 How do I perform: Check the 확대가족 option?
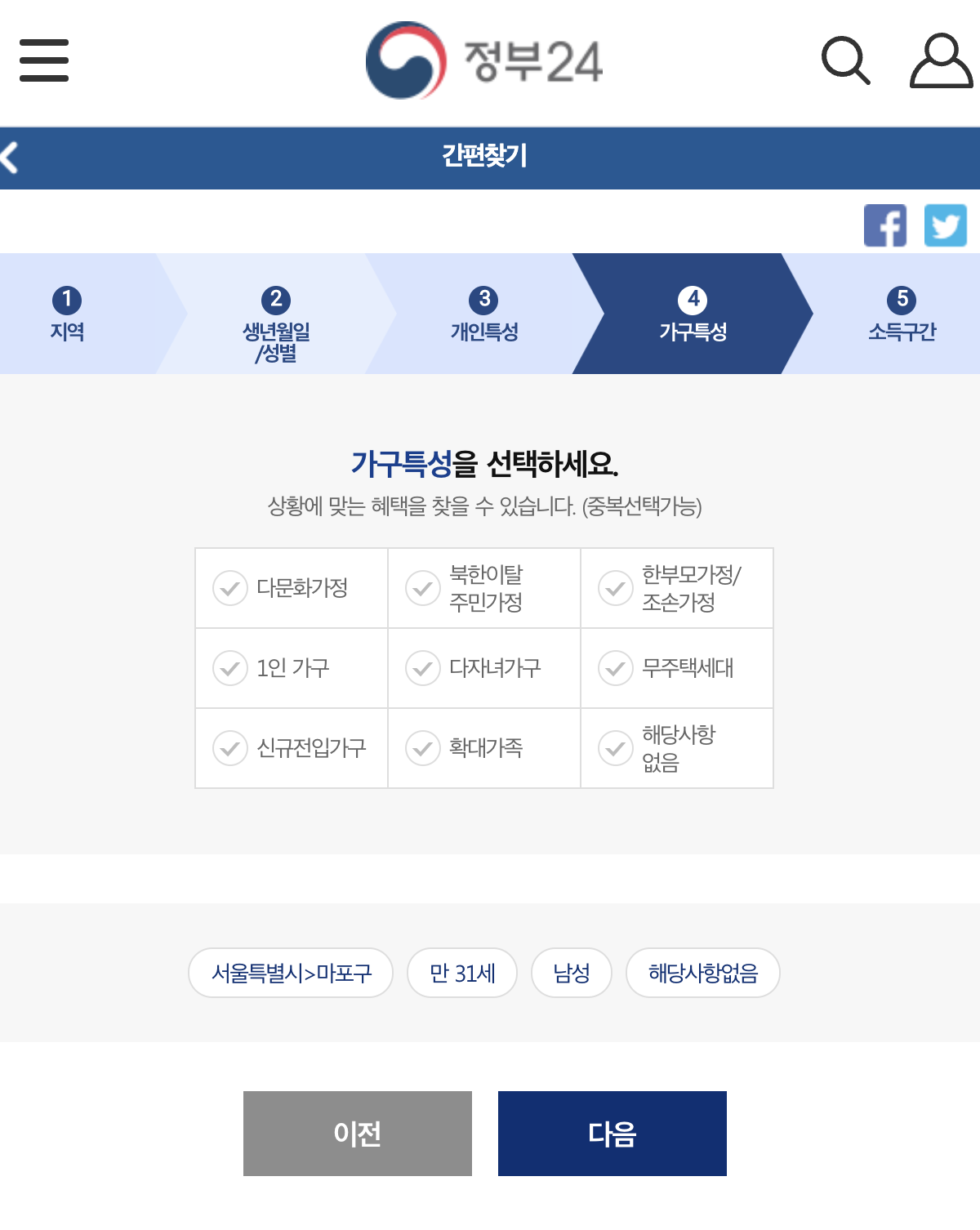click(x=484, y=748)
